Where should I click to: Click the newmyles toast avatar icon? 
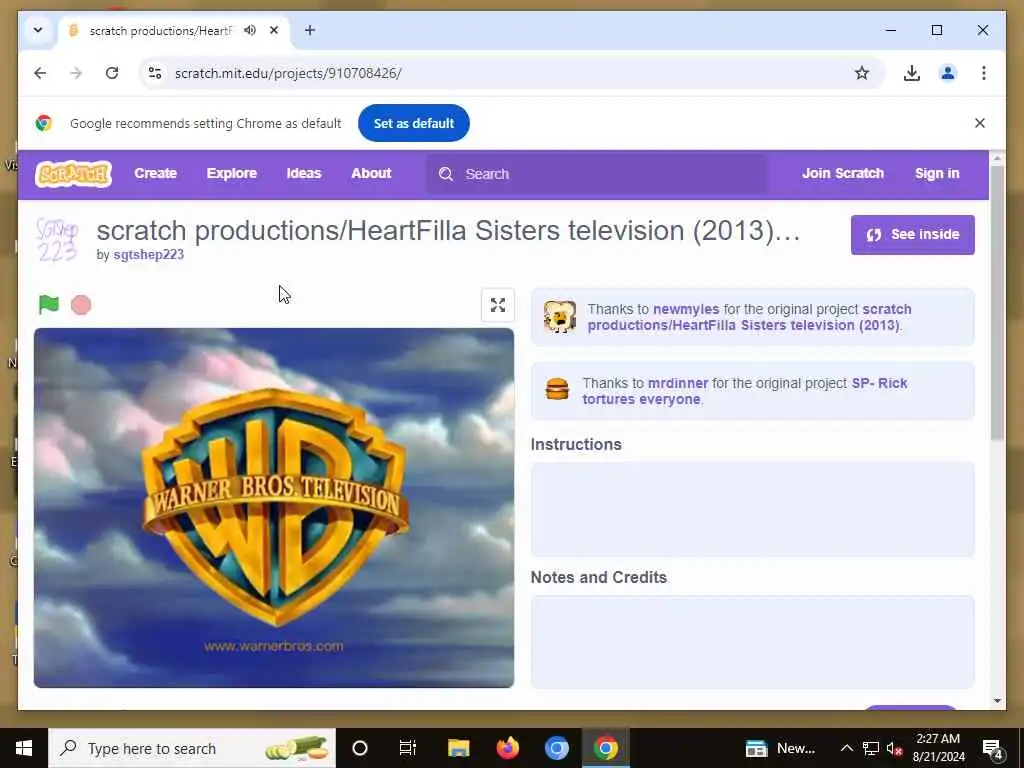click(560, 317)
